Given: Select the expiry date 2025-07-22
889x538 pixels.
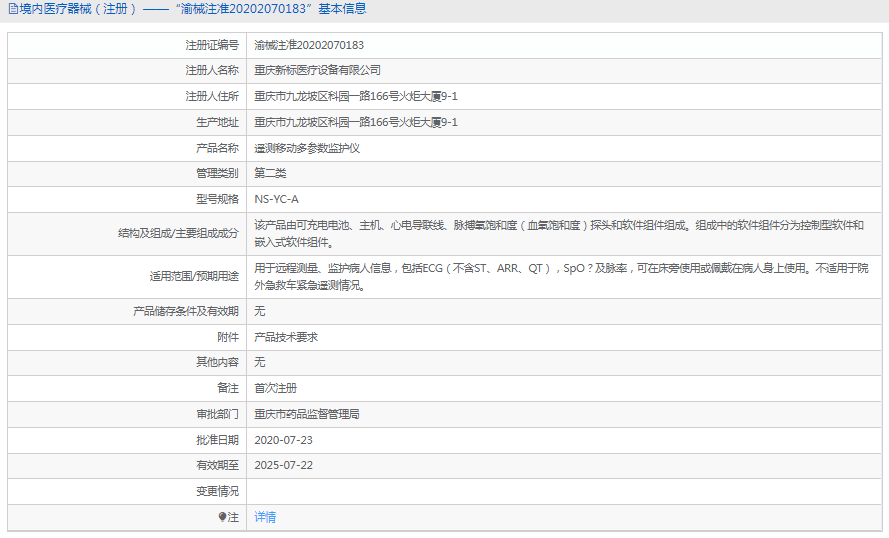Looking at the screenshot, I should tap(283, 465).
